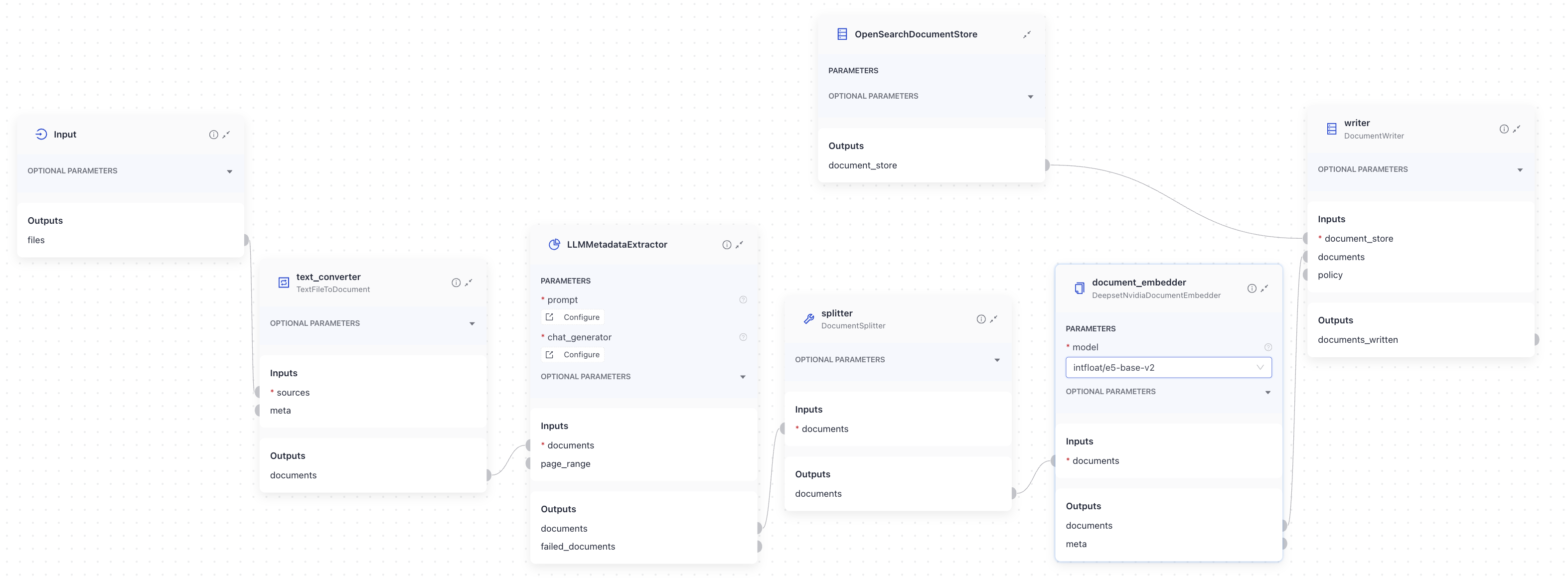This screenshot has width=1568, height=578.
Task: Click help icon next to chat_generator parameter
Action: [743, 337]
